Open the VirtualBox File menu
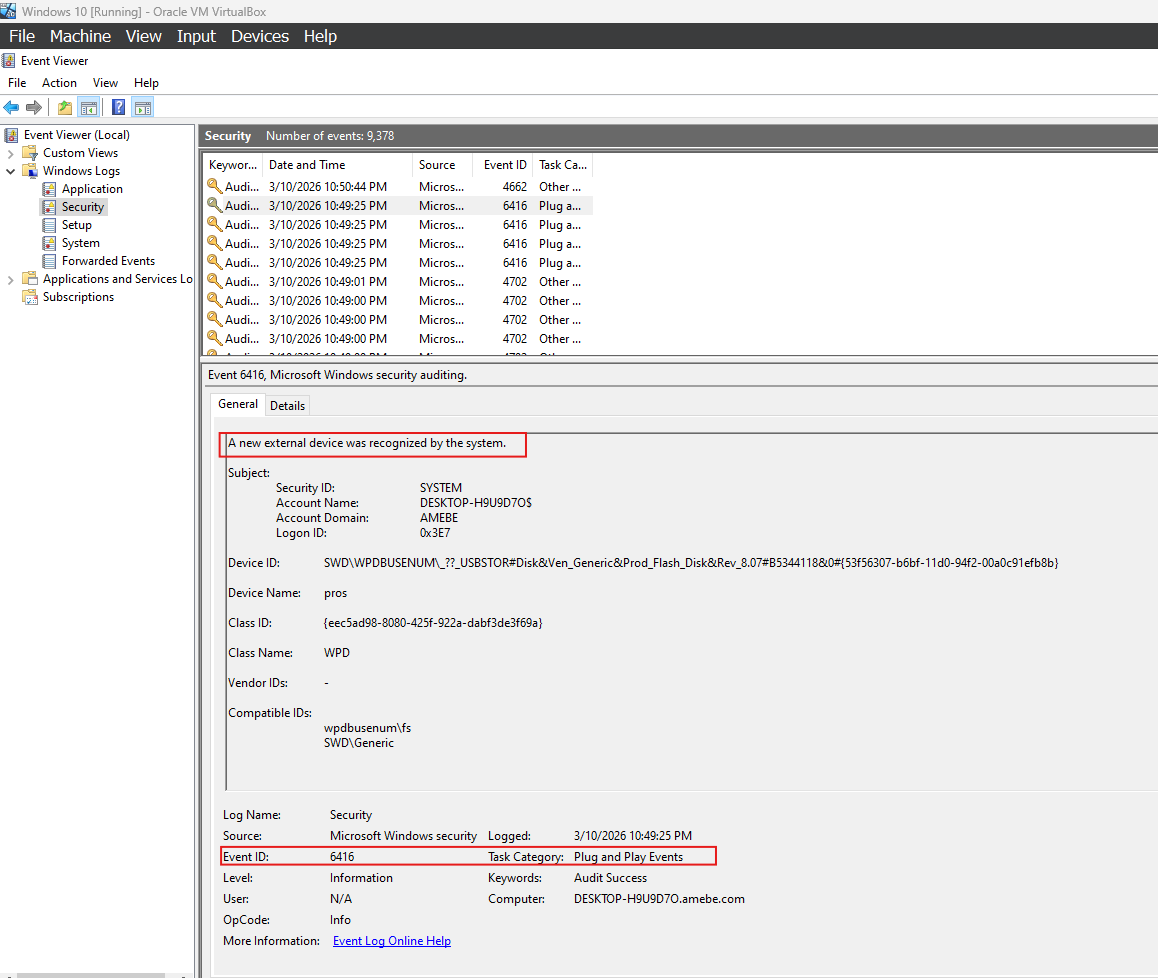1158x978 pixels. click(x=22, y=36)
